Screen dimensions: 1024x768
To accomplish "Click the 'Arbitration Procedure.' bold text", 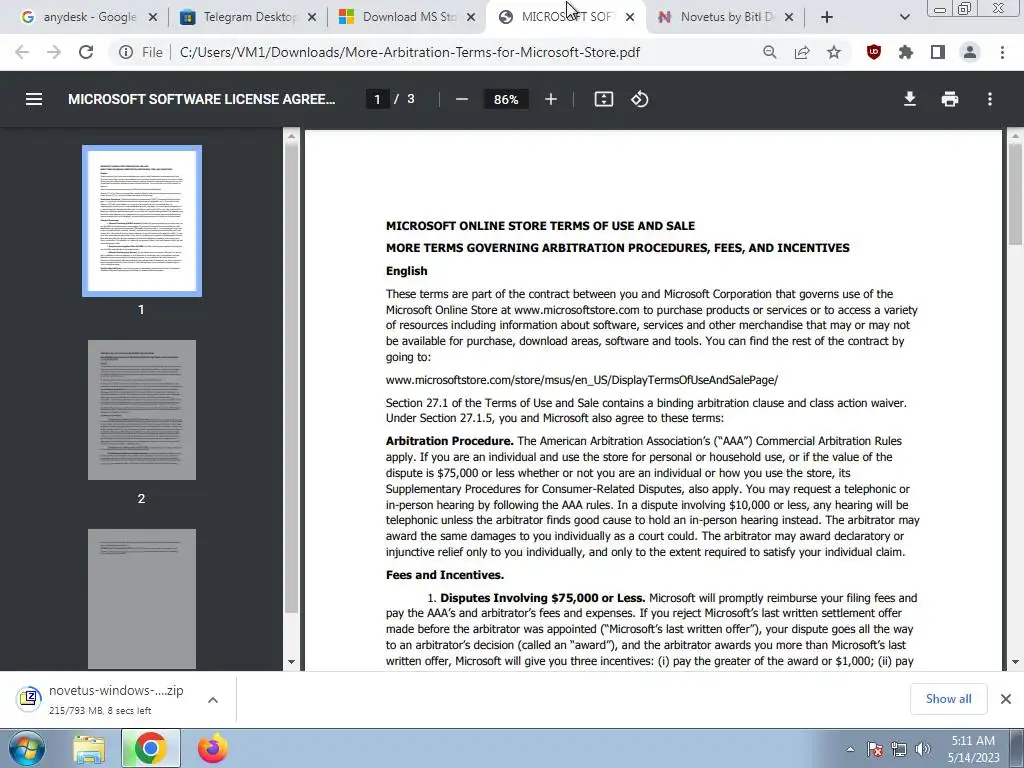I will pos(449,441).
